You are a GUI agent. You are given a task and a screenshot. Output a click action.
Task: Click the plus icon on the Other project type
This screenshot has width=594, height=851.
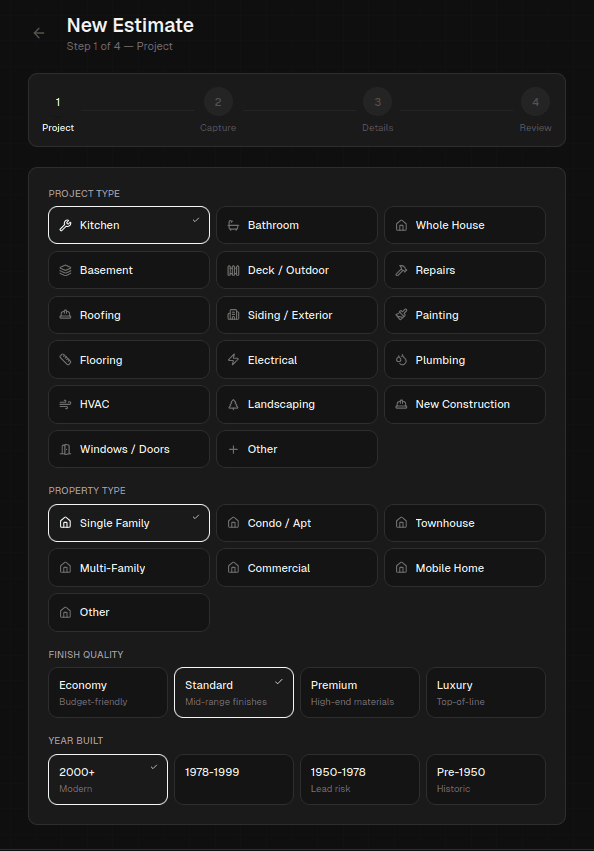pos(234,448)
